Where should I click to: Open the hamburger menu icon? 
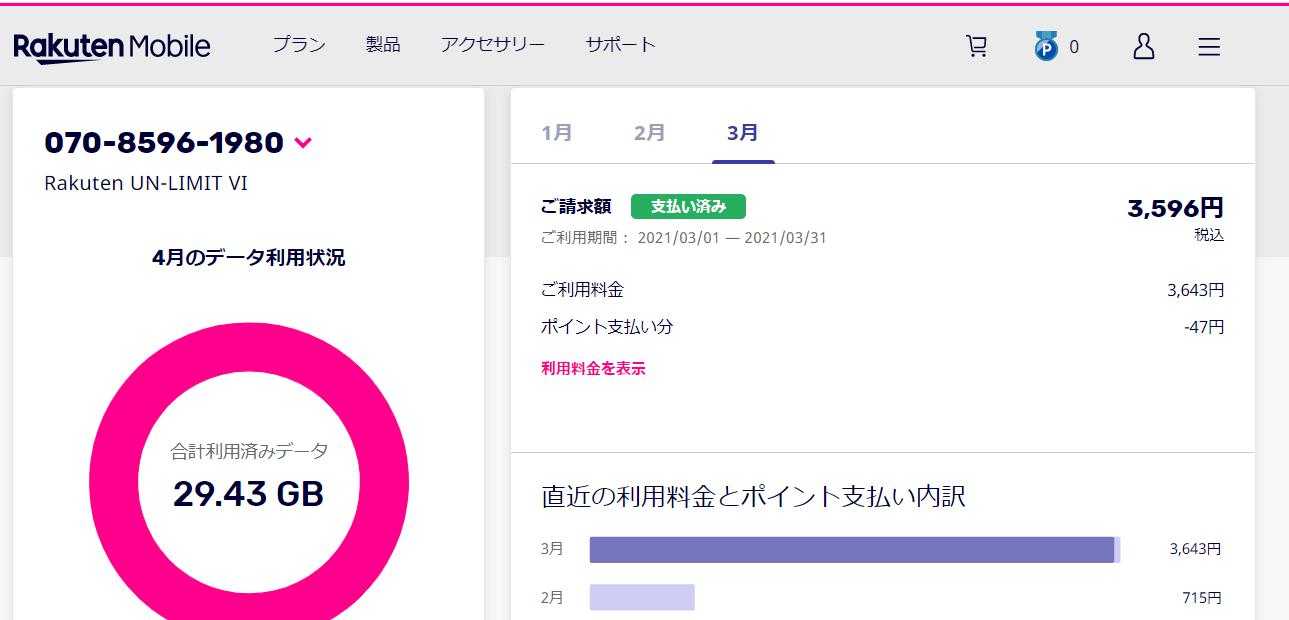[x=1209, y=46]
